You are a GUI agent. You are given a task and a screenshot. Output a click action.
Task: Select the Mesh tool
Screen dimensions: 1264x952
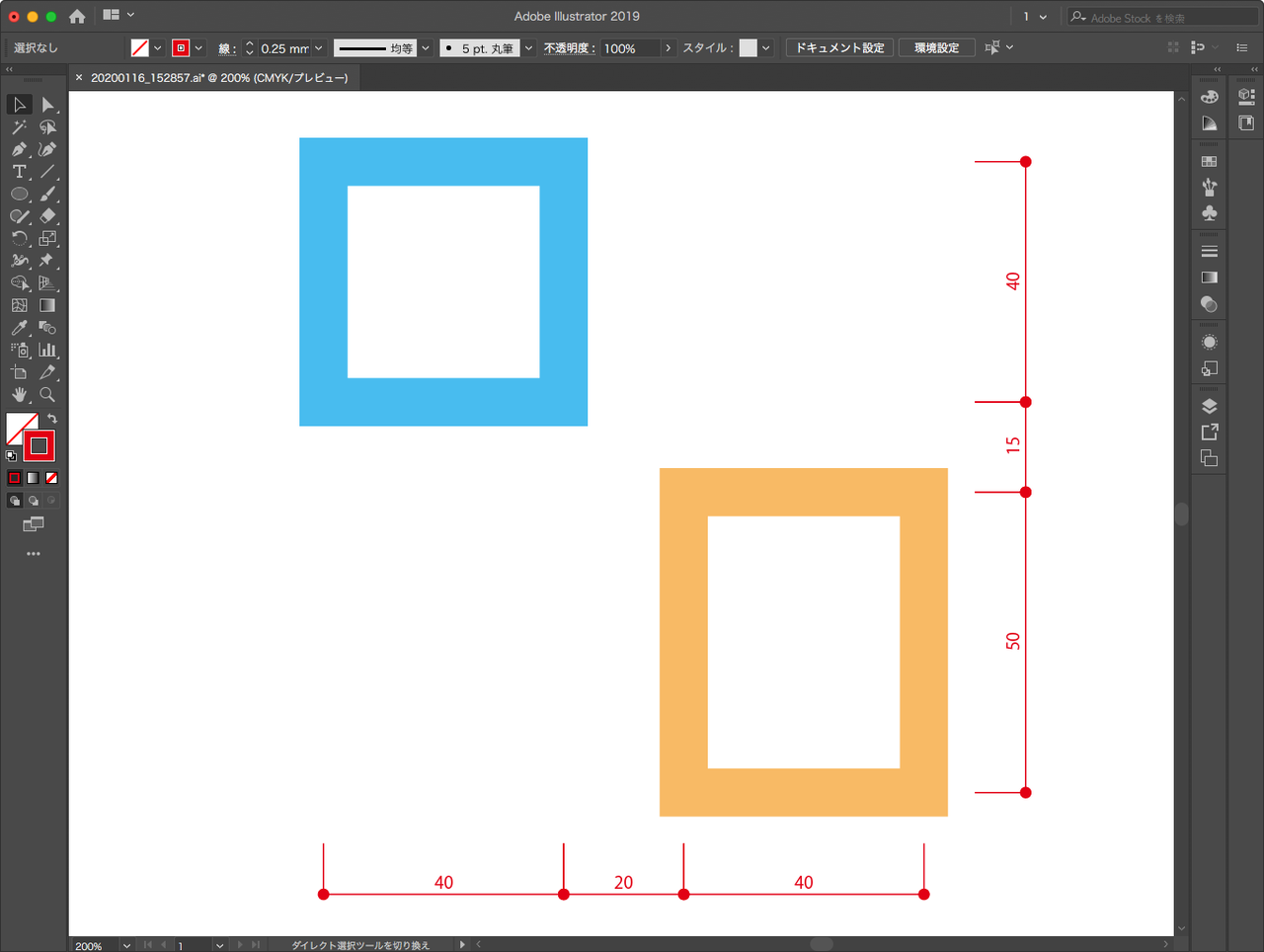pos(19,306)
